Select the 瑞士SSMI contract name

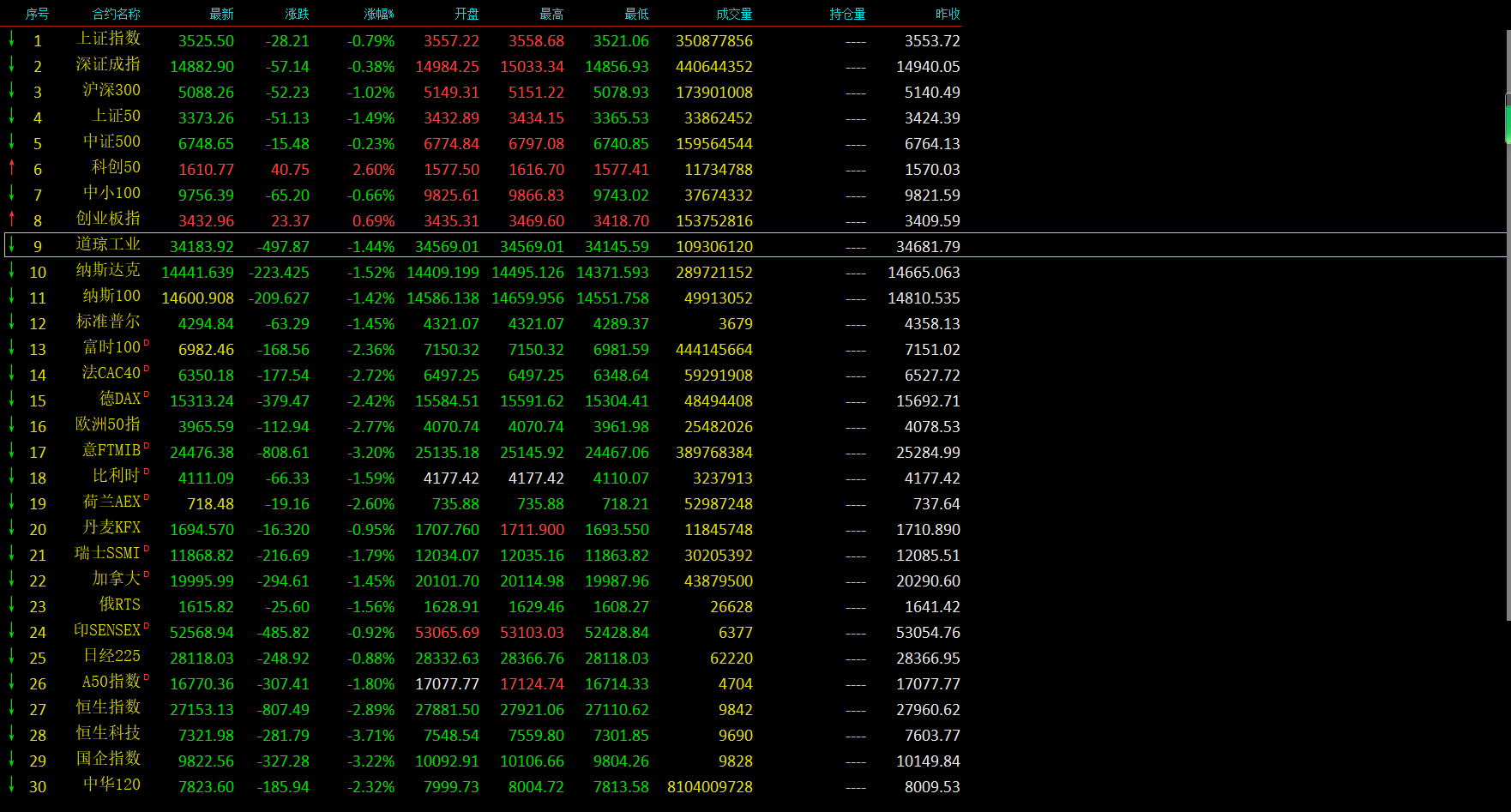(x=107, y=553)
